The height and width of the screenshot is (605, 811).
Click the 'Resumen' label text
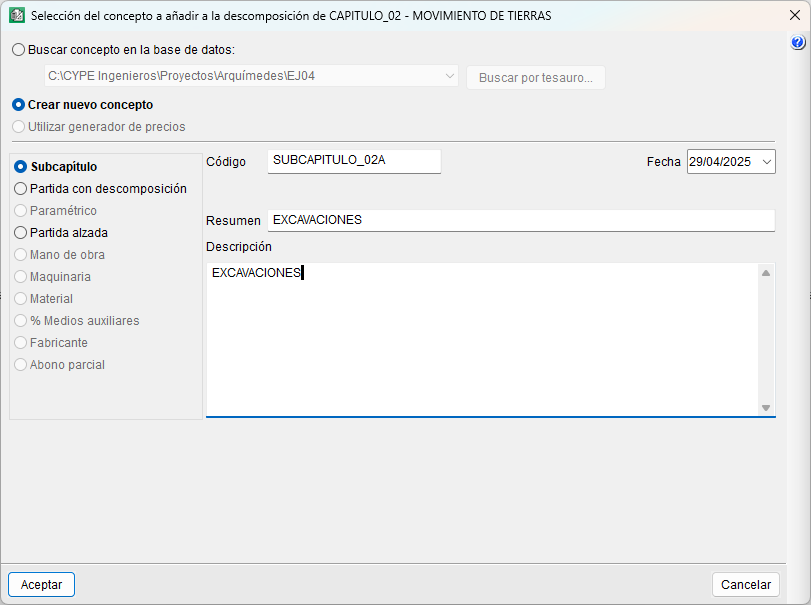(233, 221)
